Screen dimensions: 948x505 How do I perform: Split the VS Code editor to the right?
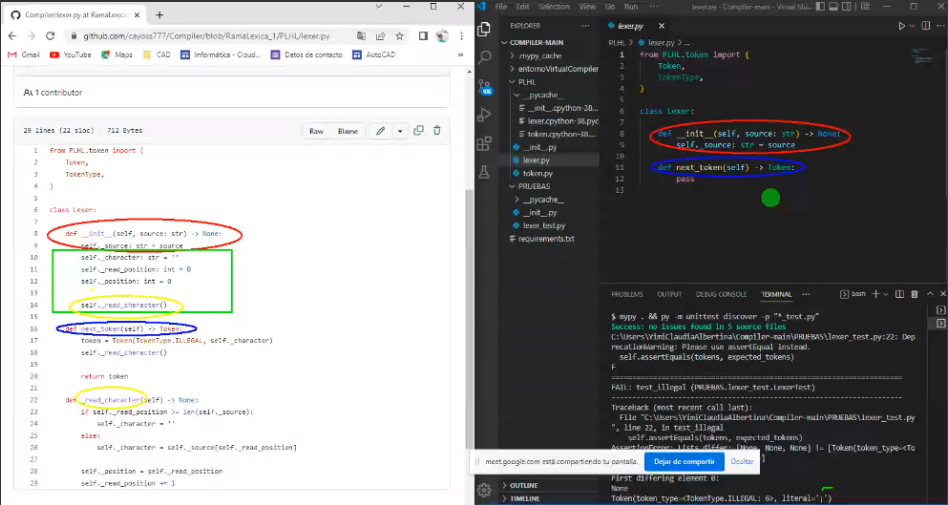coord(926,26)
